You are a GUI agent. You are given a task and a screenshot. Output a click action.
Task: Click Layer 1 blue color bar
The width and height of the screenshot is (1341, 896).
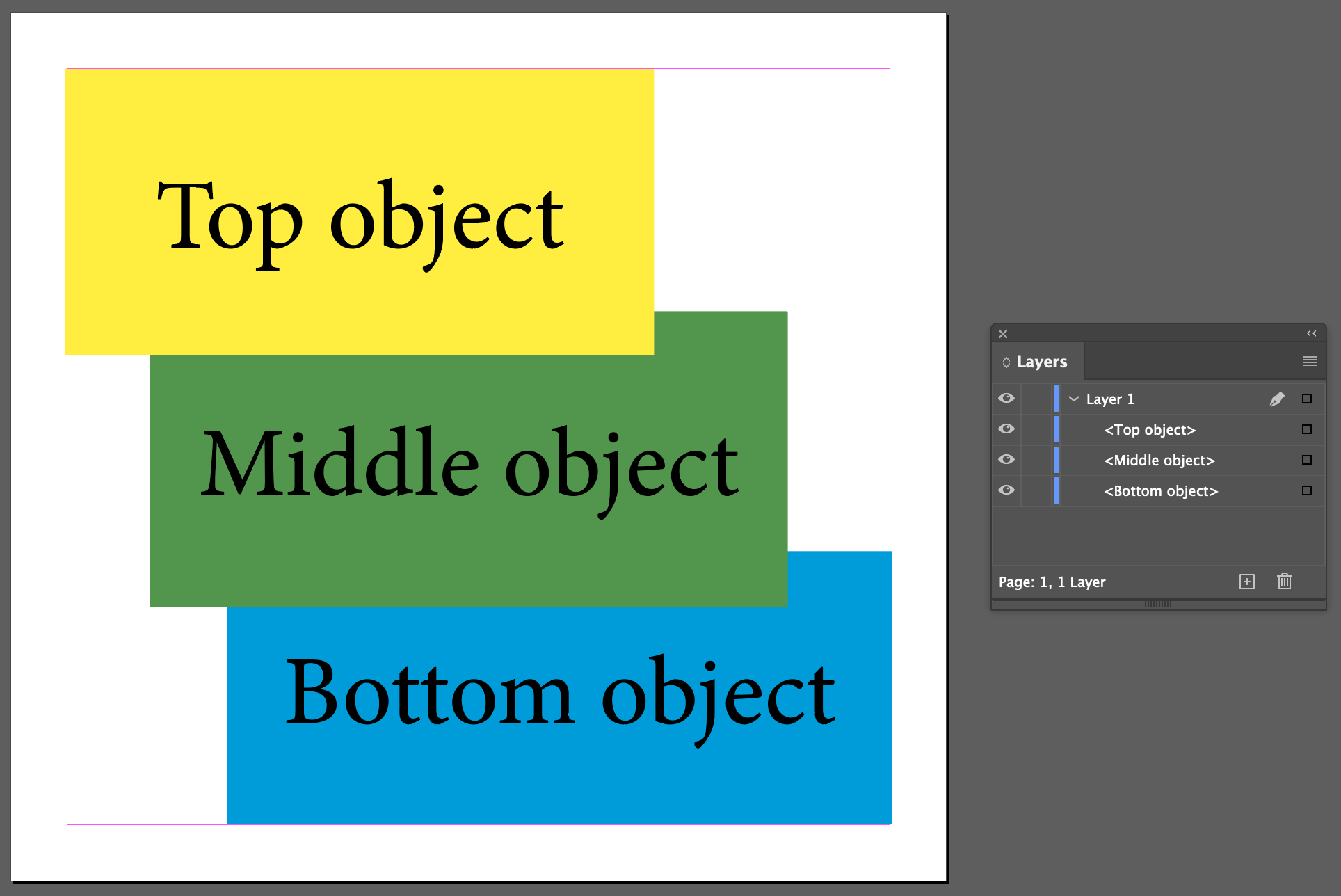[1057, 399]
